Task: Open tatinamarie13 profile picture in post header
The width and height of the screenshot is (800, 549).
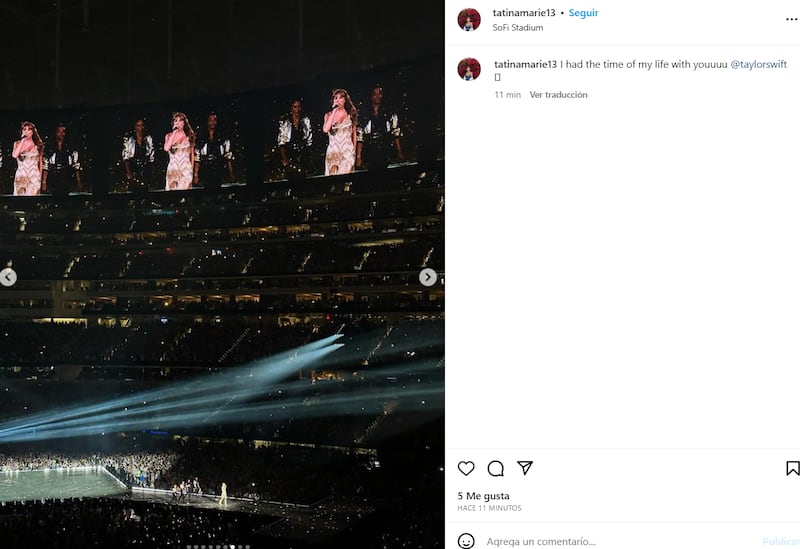Action: tap(469, 20)
